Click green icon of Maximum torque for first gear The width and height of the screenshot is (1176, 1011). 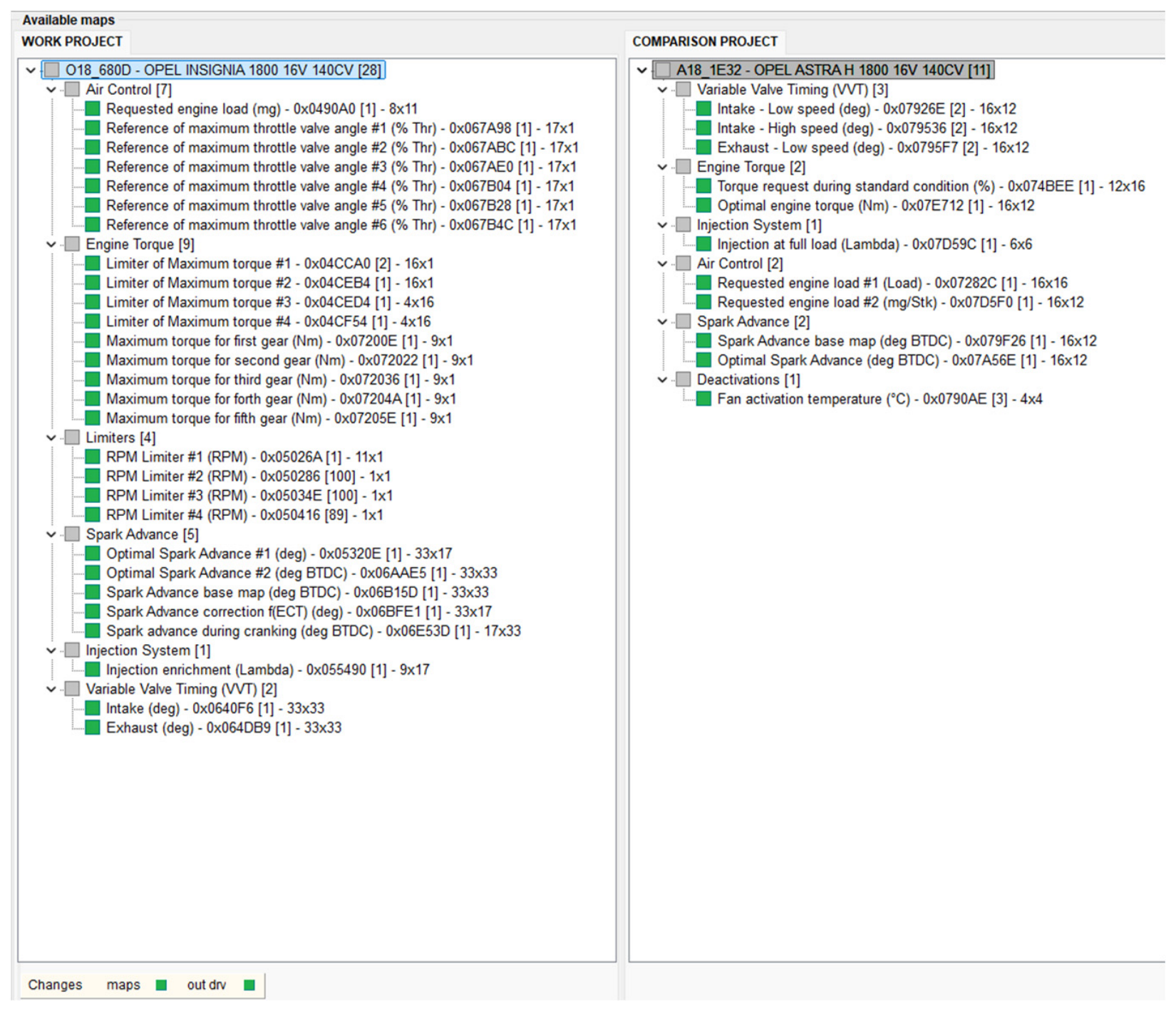(93, 341)
